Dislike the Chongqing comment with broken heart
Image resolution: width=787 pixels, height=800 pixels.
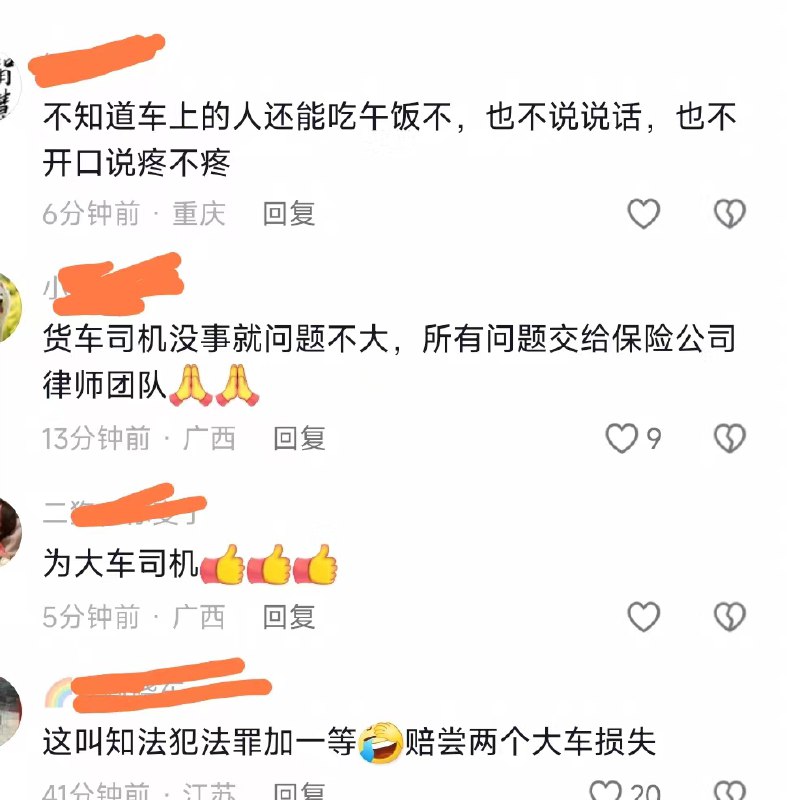(x=729, y=213)
